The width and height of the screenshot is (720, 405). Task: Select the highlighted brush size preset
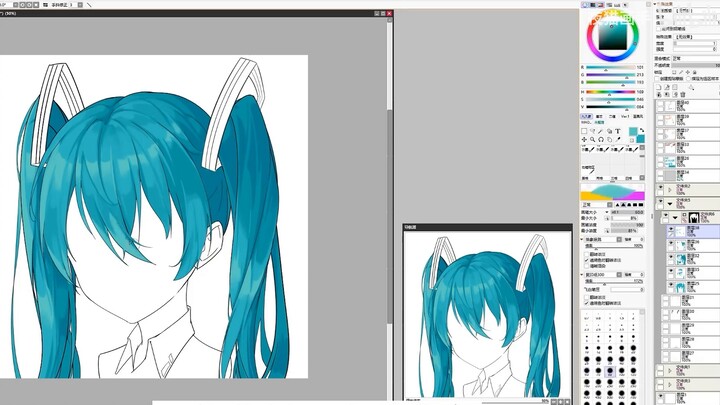(610, 371)
